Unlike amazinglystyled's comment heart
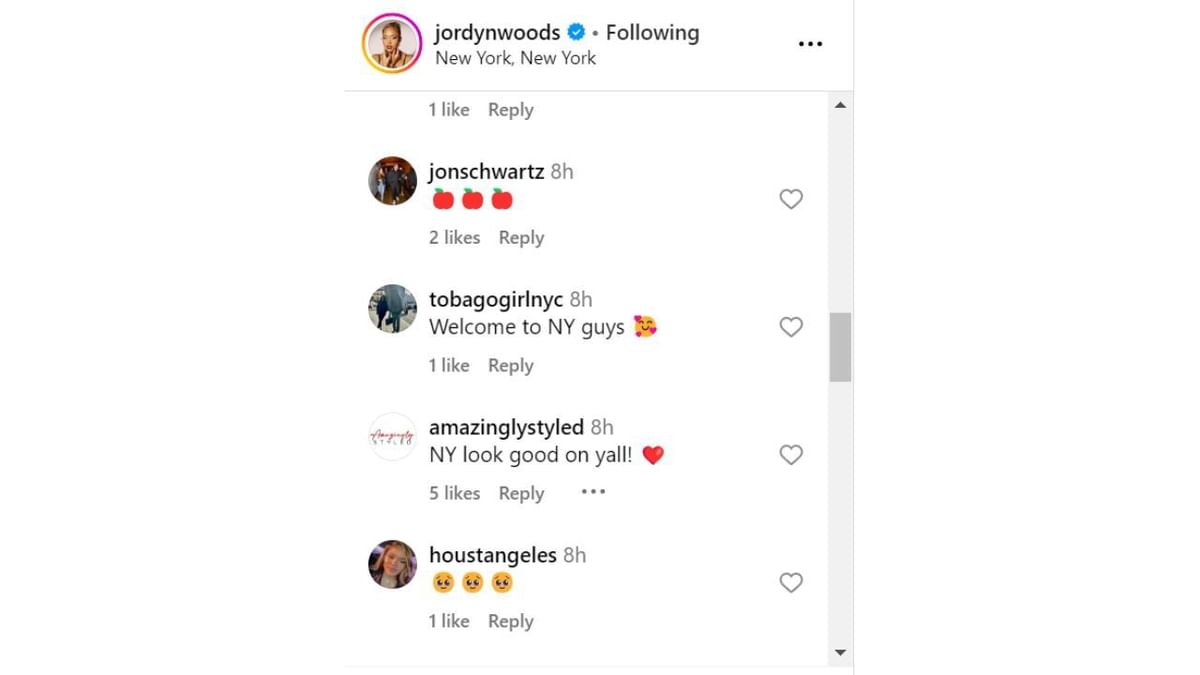The width and height of the screenshot is (1200, 675). (791, 455)
